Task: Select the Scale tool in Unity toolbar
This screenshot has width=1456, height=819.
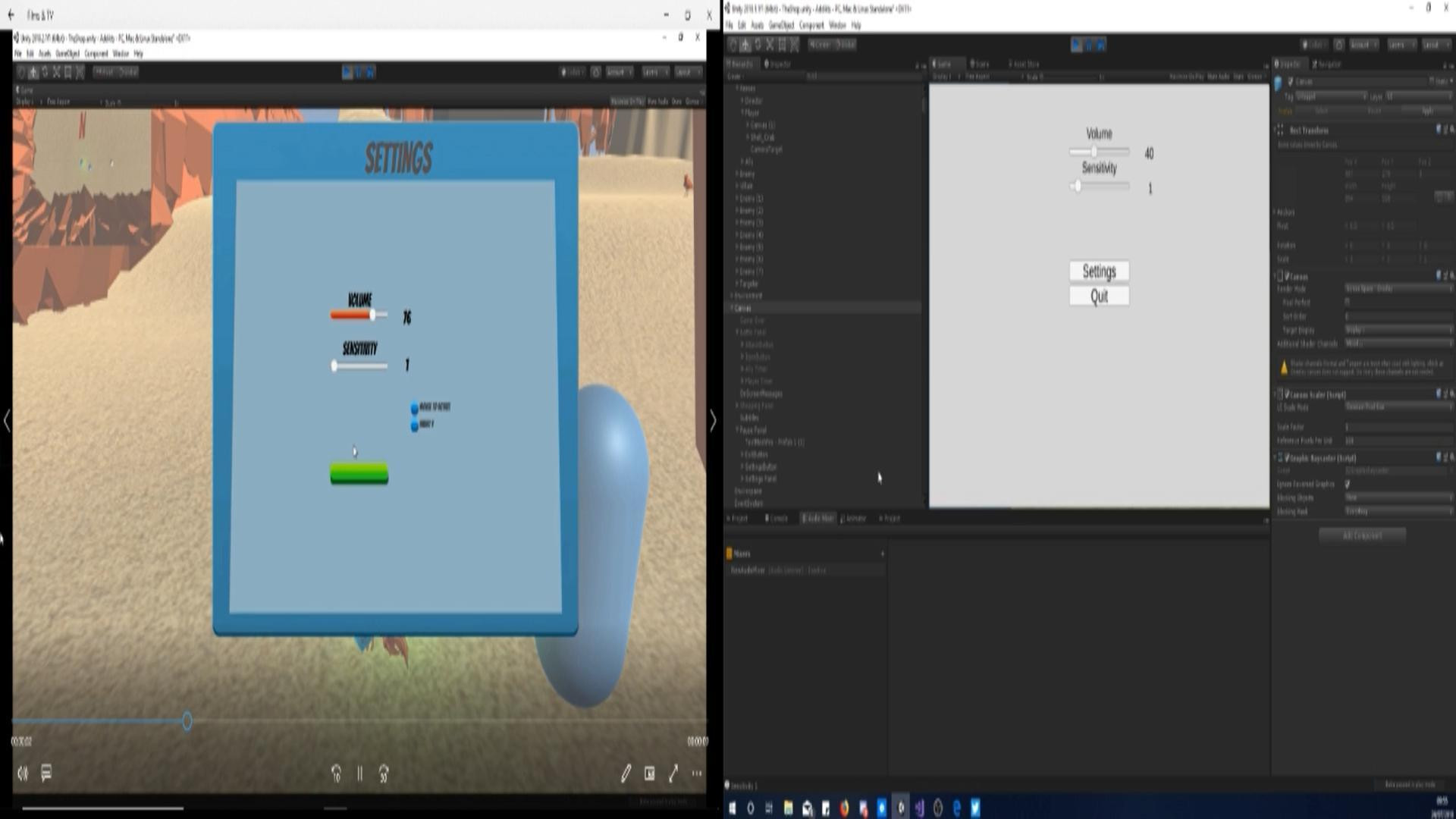Action: [770, 45]
